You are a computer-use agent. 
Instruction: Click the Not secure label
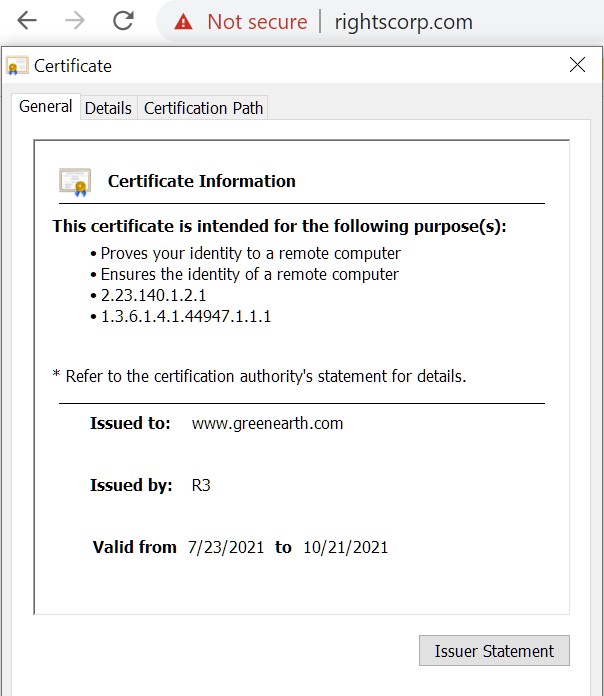(257, 22)
